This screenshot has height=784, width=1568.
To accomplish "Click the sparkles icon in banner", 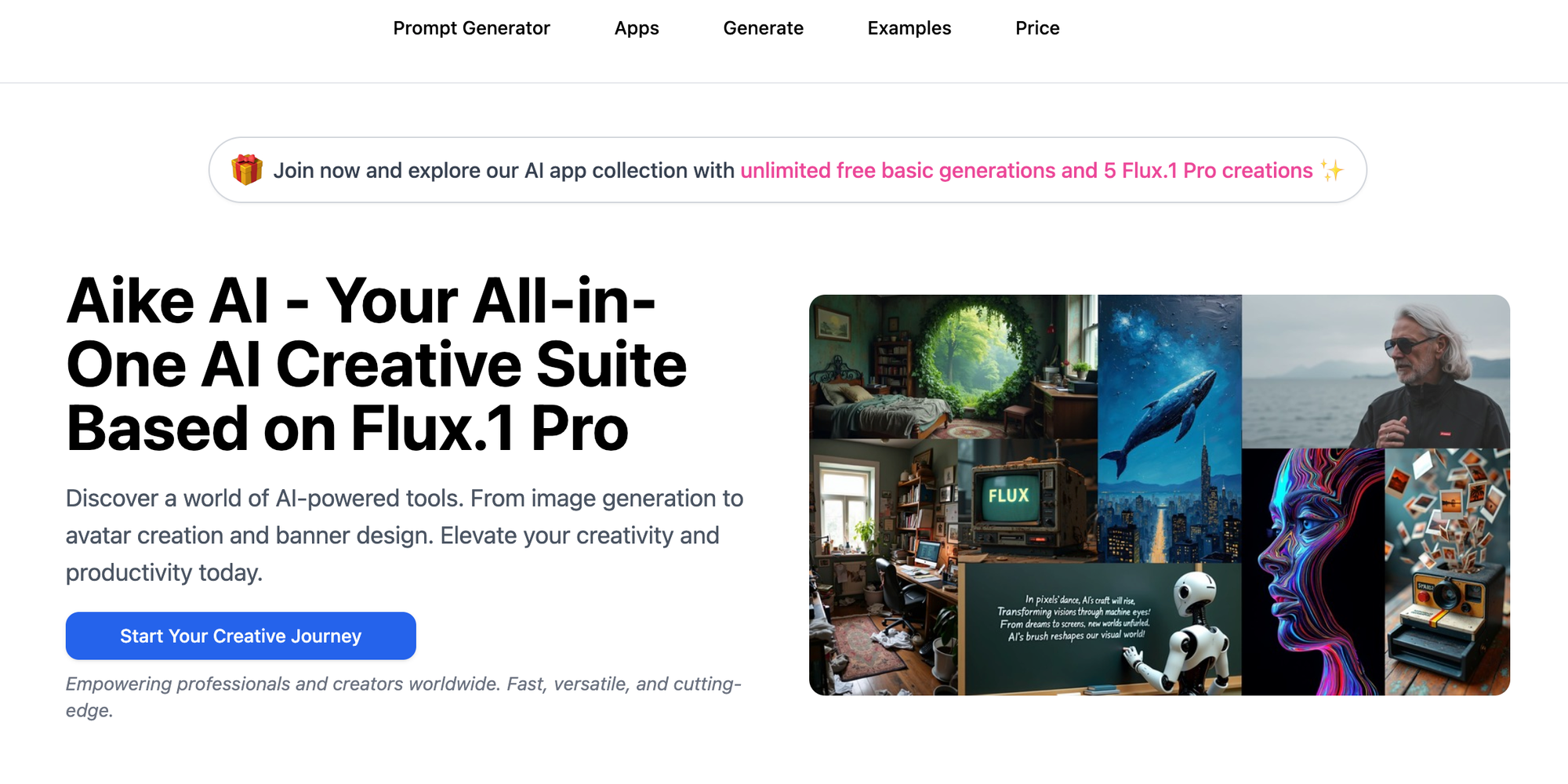I will coord(1331,170).
